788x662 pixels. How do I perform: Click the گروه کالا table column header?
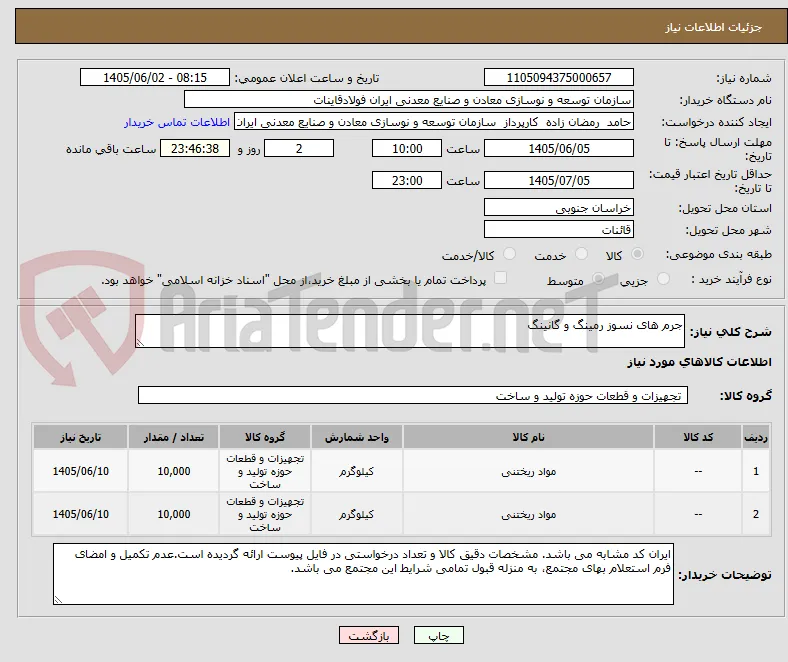265,437
